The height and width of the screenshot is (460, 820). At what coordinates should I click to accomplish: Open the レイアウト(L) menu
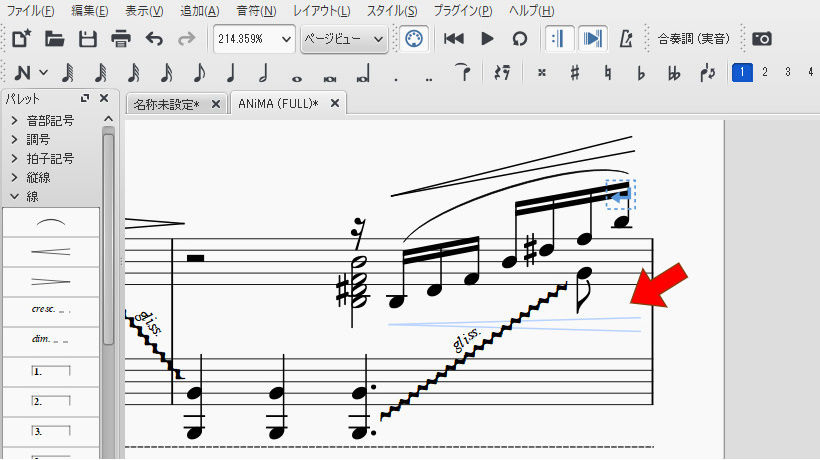tap(321, 10)
